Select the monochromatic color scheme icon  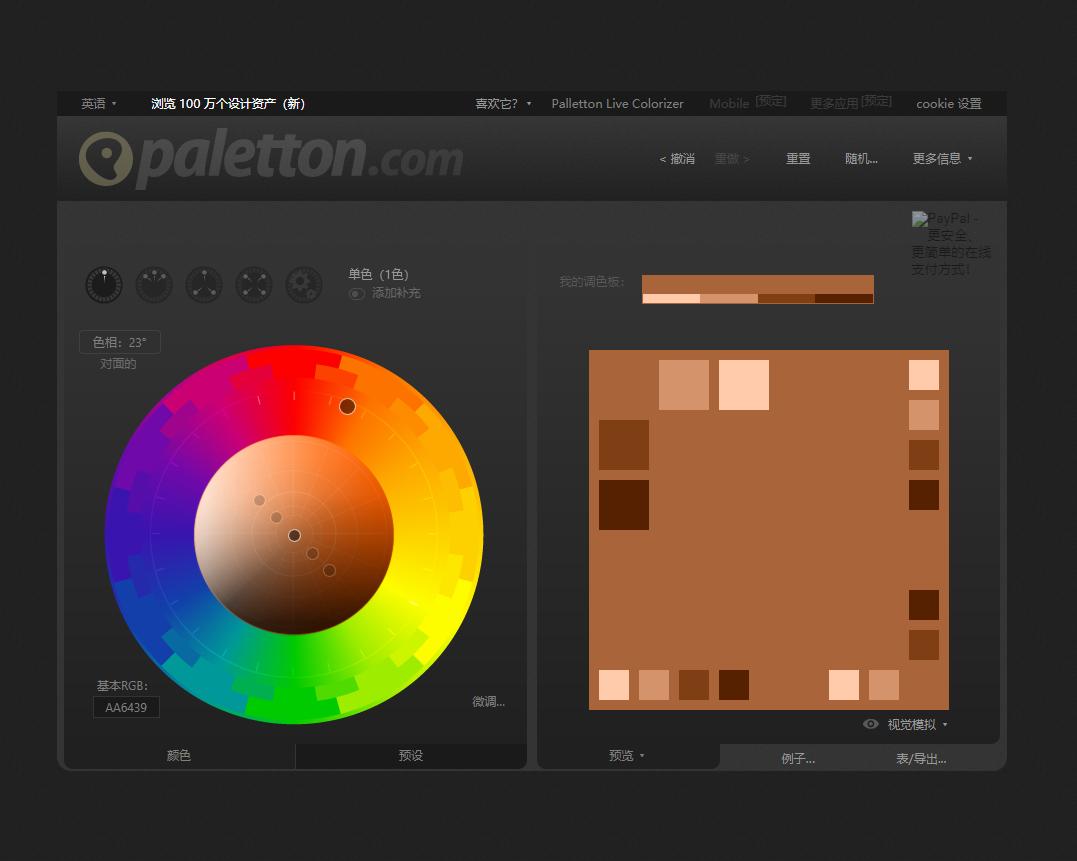coord(104,285)
